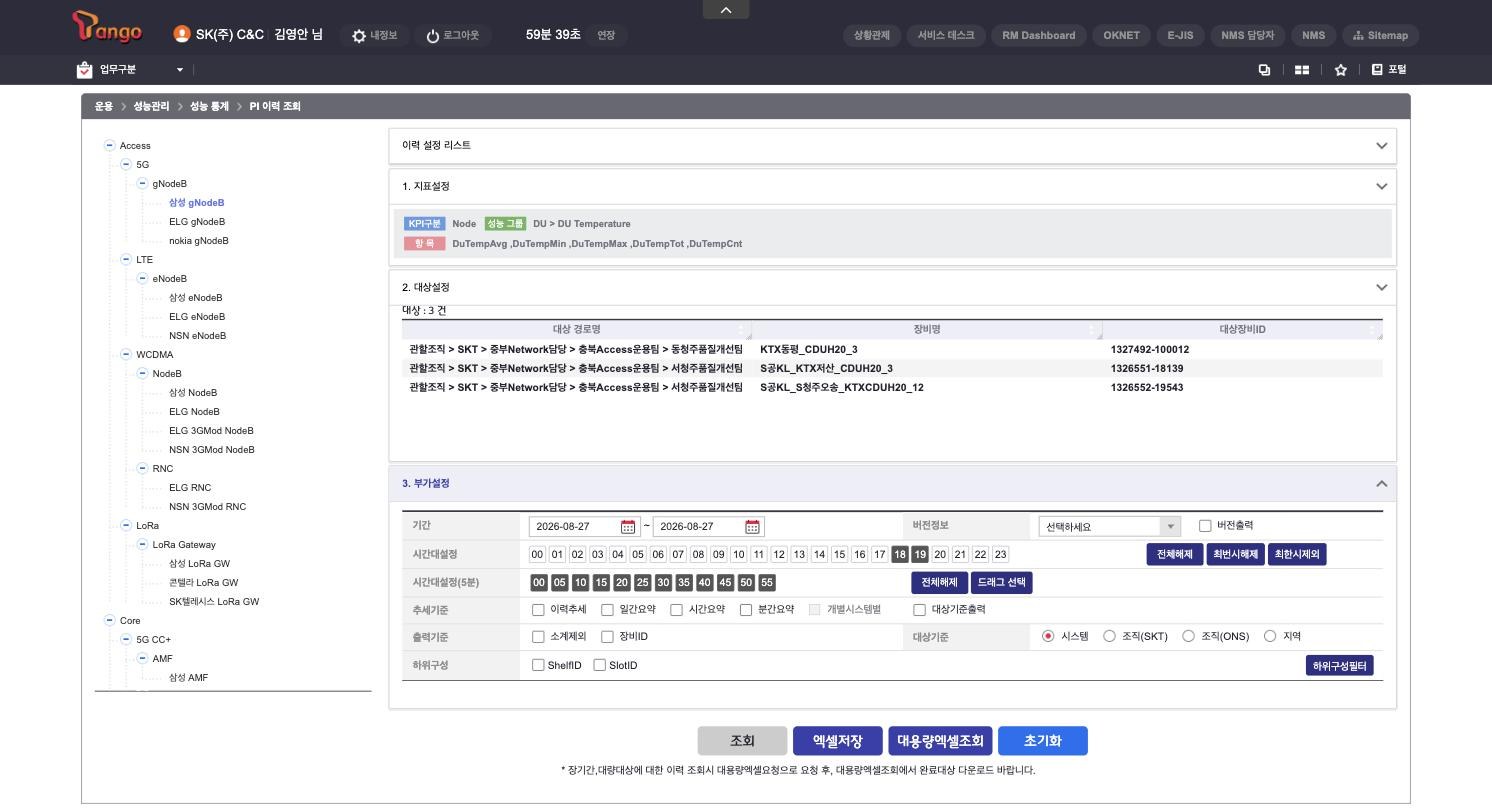Image resolution: width=1492 pixels, height=812 pixels.
Task: Open the start date calendar picker
Action: coord(628,527)
